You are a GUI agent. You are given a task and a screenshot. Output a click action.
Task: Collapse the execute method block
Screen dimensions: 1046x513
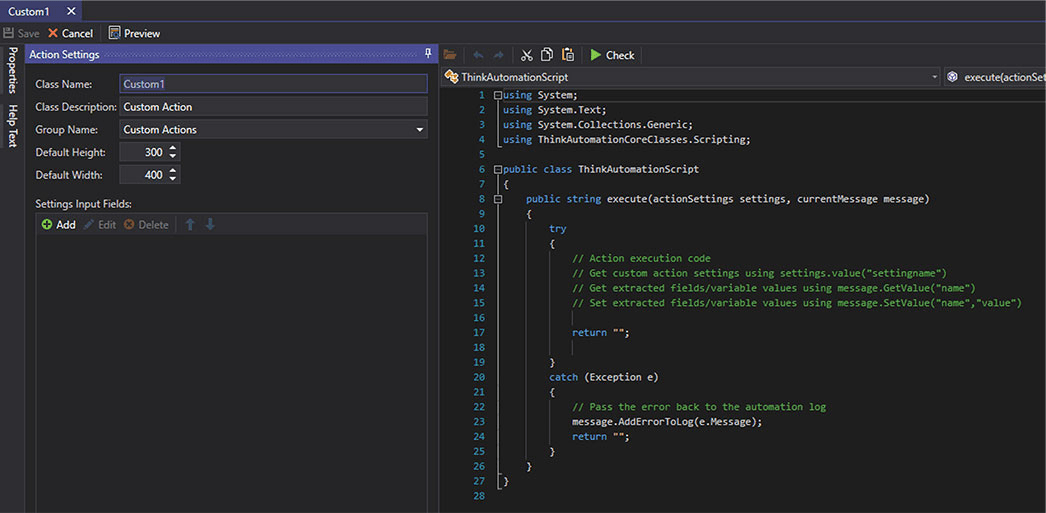[x=498, y=199]
